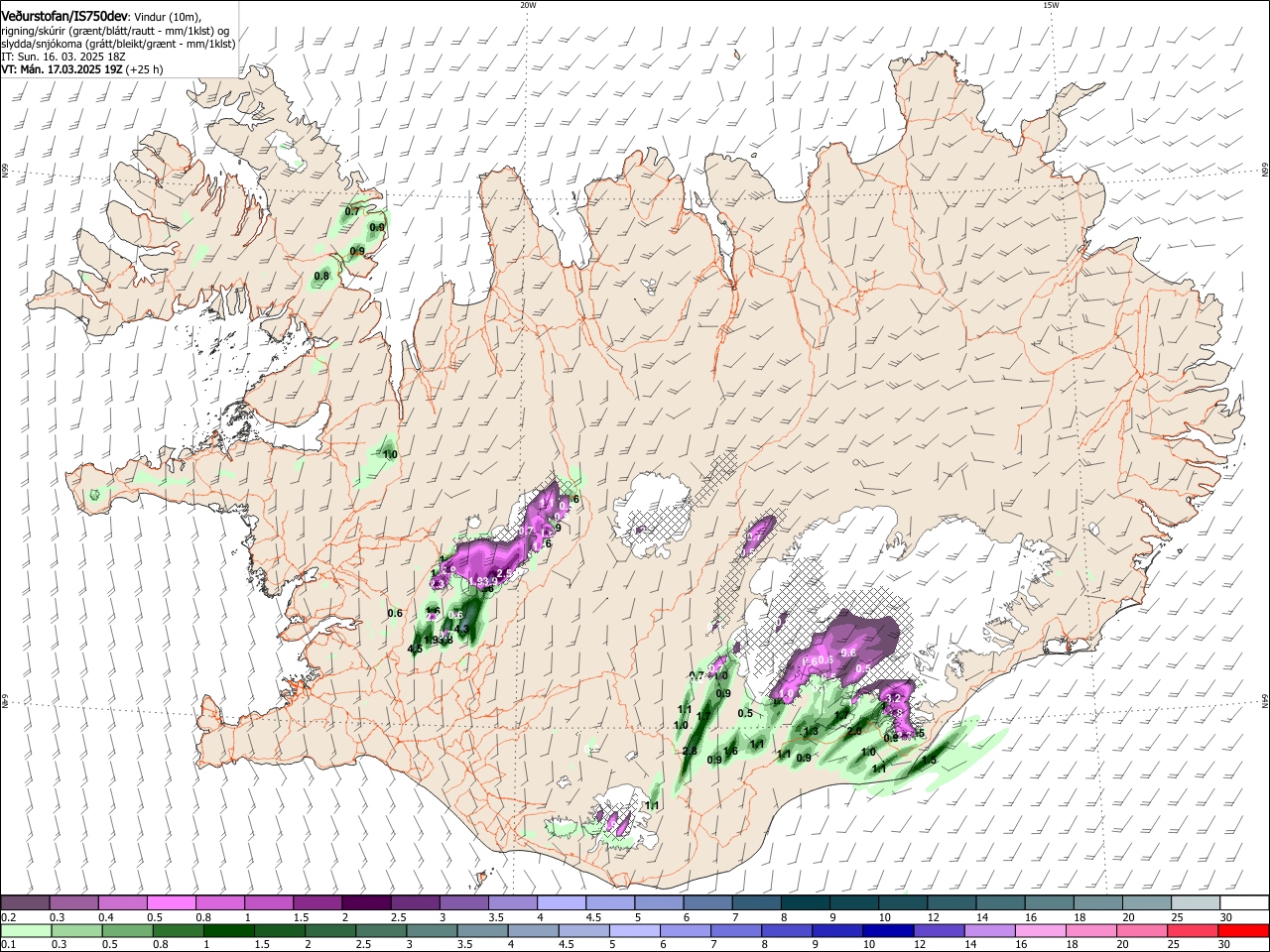Select the navy blue 10 swatch in rain scale

[888, 930]
